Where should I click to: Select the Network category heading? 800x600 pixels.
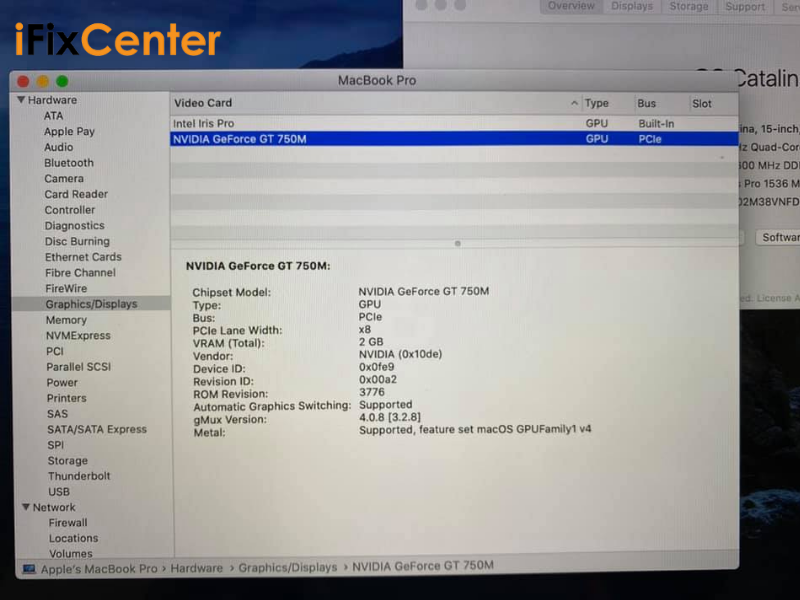(x=54, y=507)
